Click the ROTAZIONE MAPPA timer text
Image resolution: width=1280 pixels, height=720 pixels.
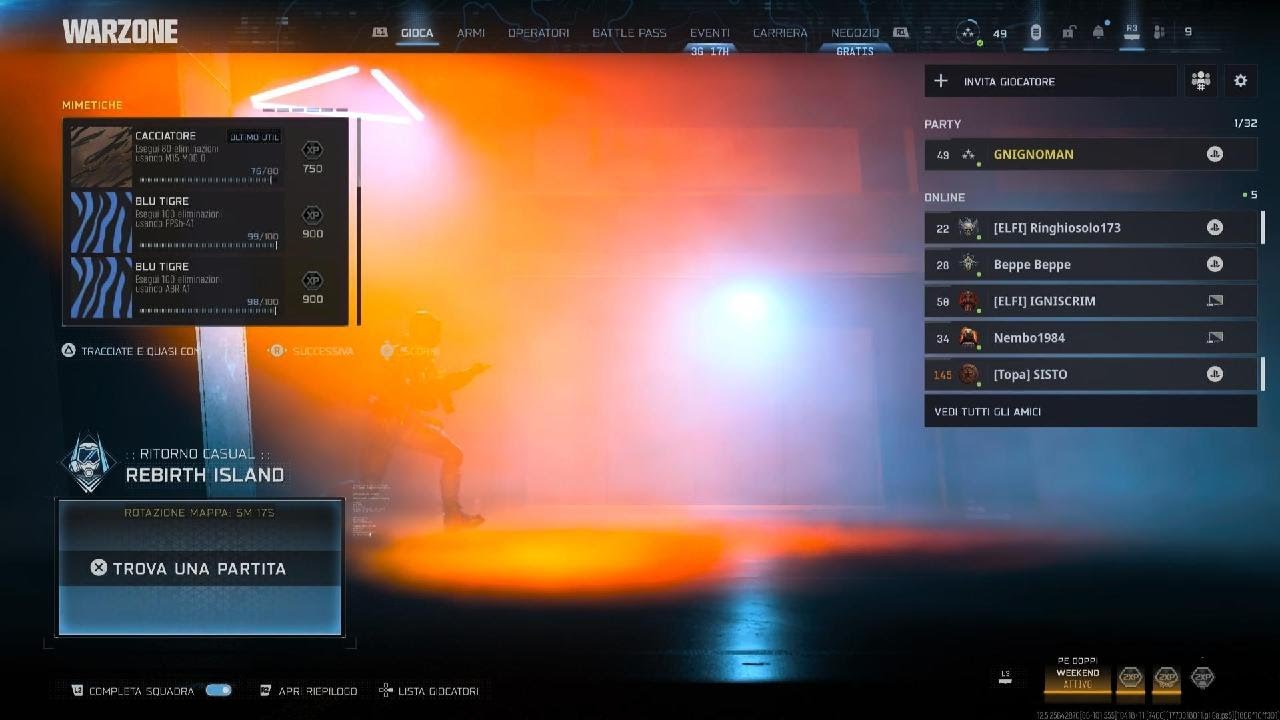(x=199, y=513)
